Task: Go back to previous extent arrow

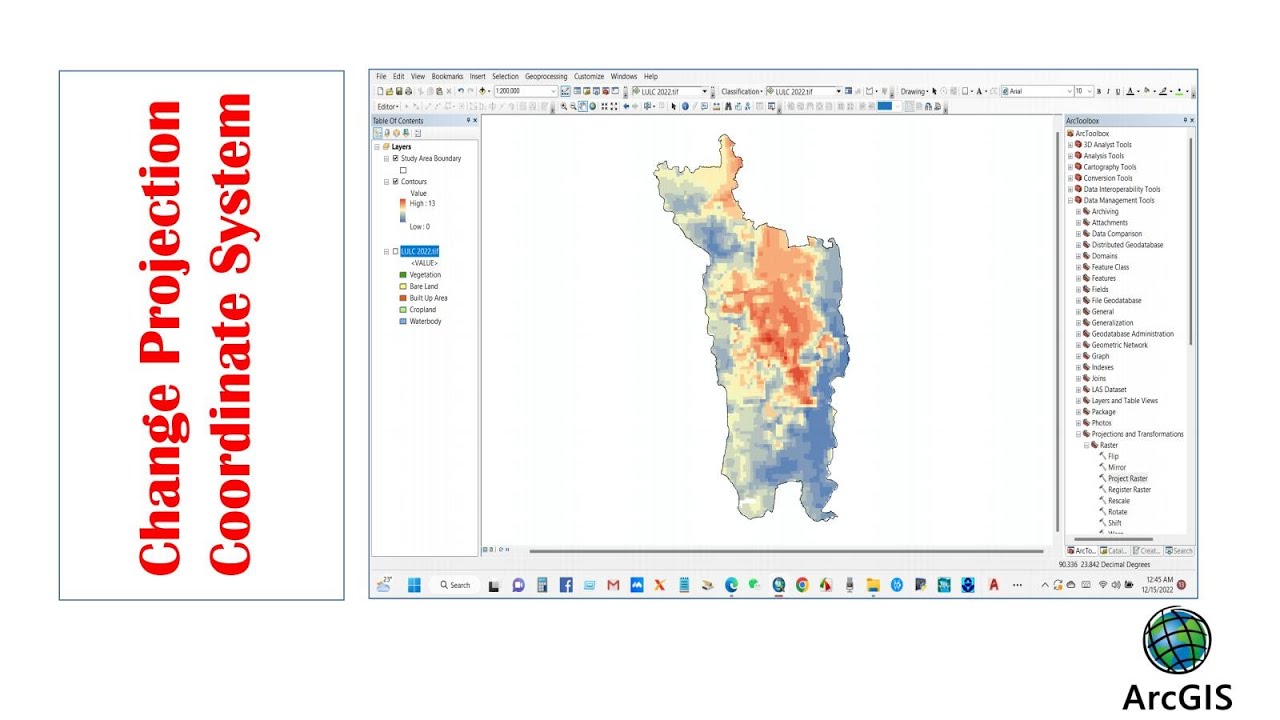Action: coord(626,106)
